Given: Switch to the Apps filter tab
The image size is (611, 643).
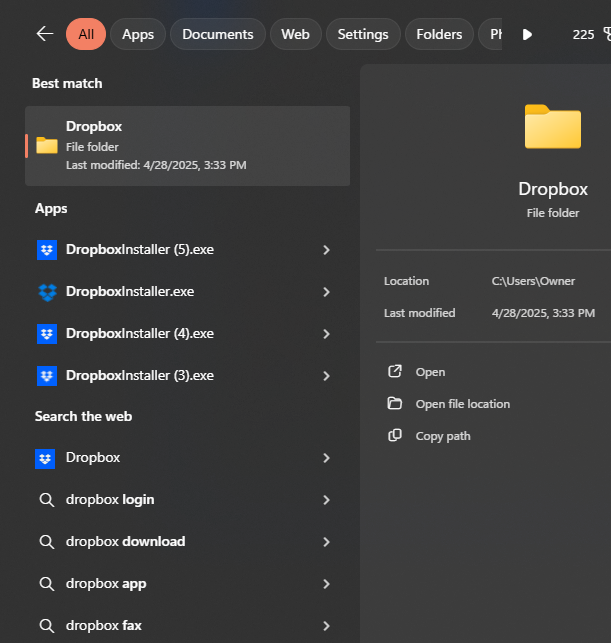Looking at the screenshot, I should coord(138,34).
